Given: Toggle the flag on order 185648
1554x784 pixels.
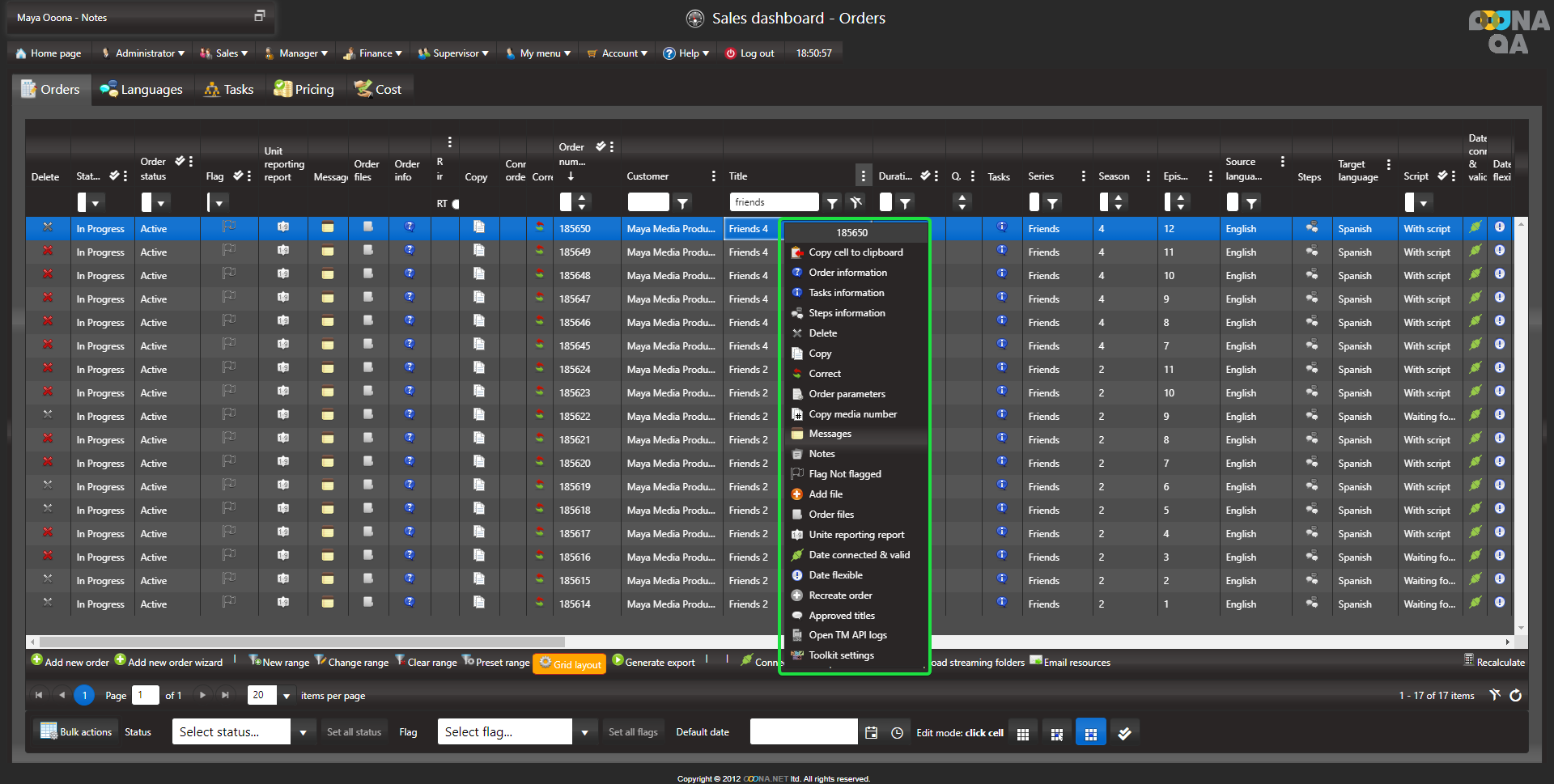Looking at the screenshot, I should [229, 275].
